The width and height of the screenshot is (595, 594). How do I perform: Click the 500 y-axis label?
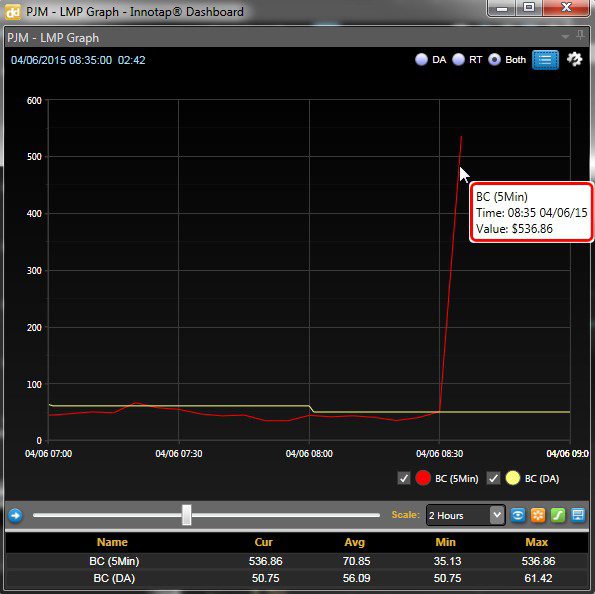34,157
